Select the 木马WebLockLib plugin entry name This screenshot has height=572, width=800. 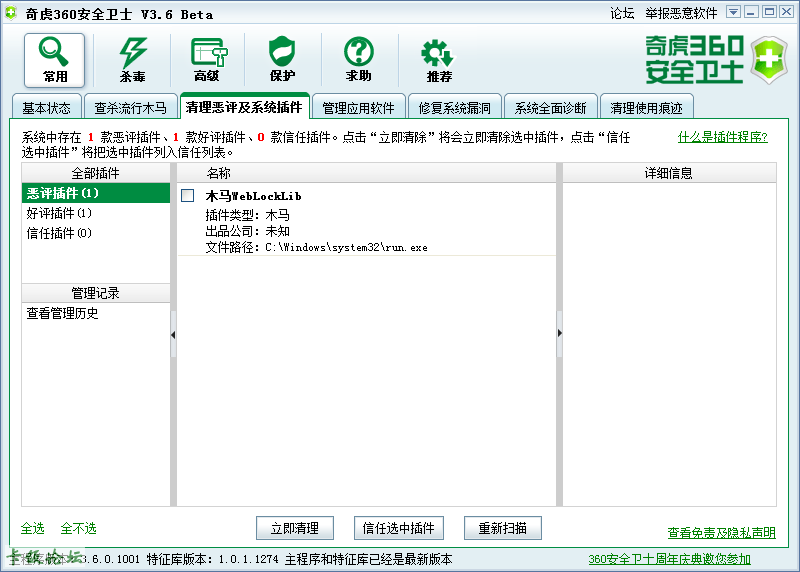coord(253,196)
